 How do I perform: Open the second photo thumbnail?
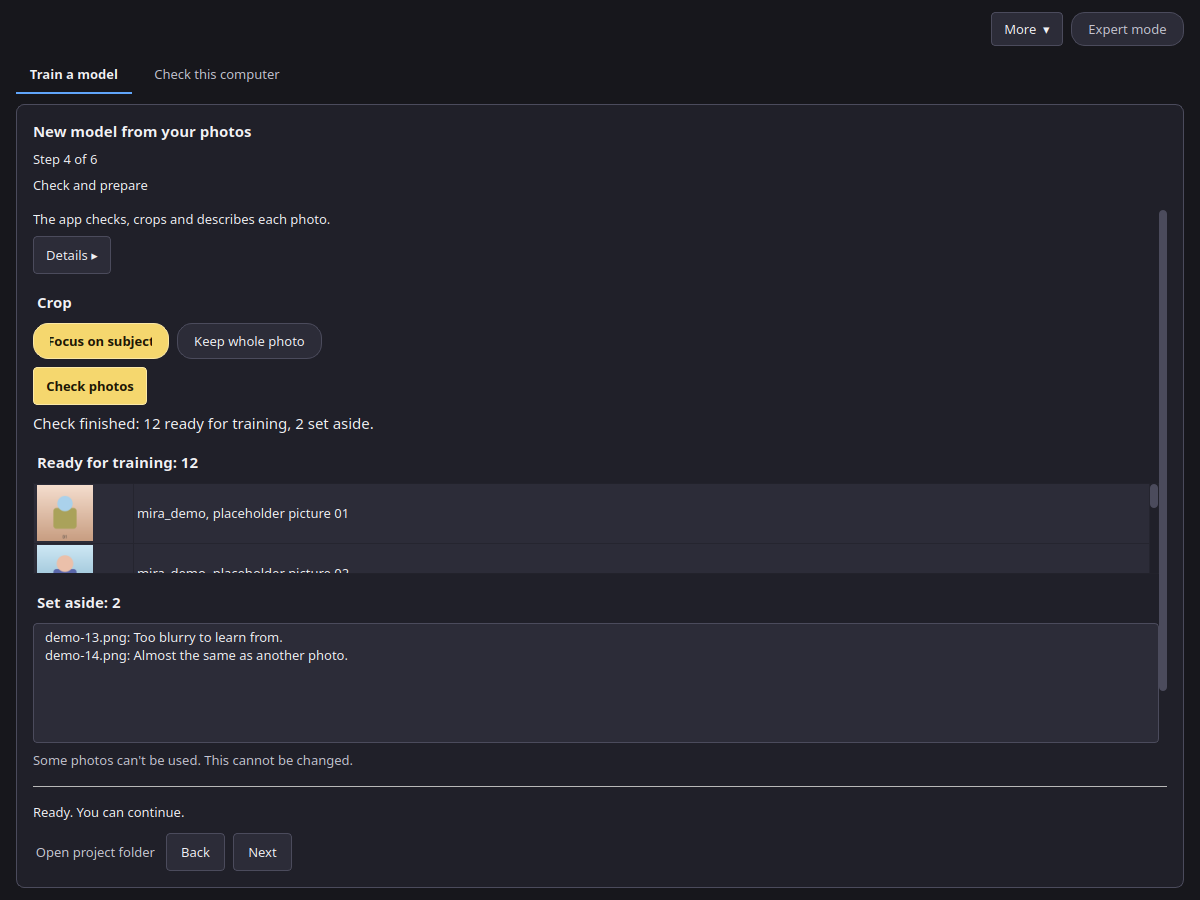point(65,559)
